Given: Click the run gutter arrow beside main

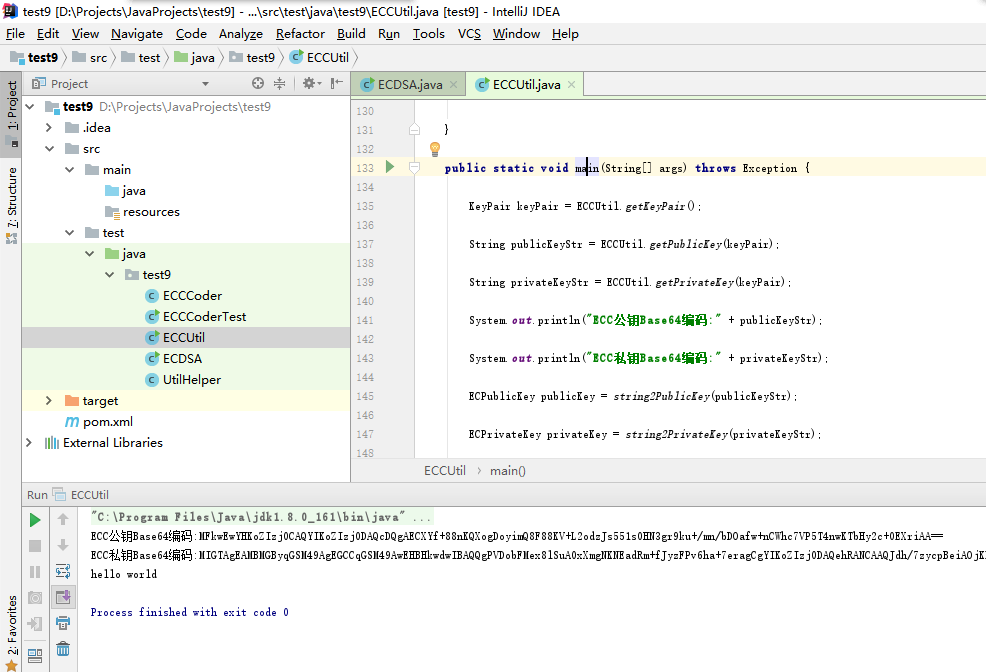Looking at the screenshot, I should pos(390,167).
